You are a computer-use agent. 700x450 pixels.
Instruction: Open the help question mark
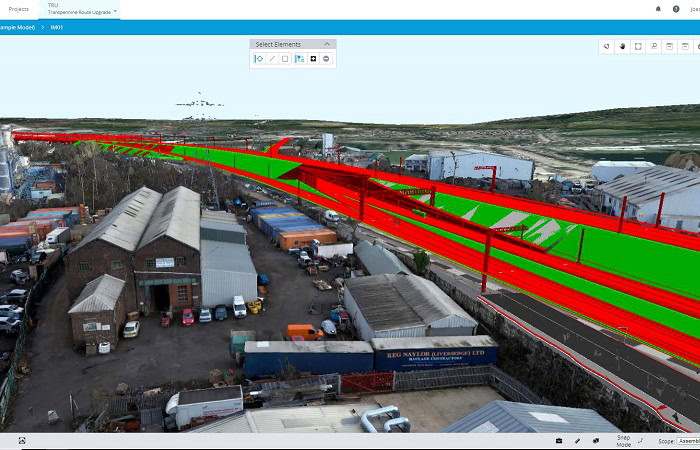click(x=675, y=9)
